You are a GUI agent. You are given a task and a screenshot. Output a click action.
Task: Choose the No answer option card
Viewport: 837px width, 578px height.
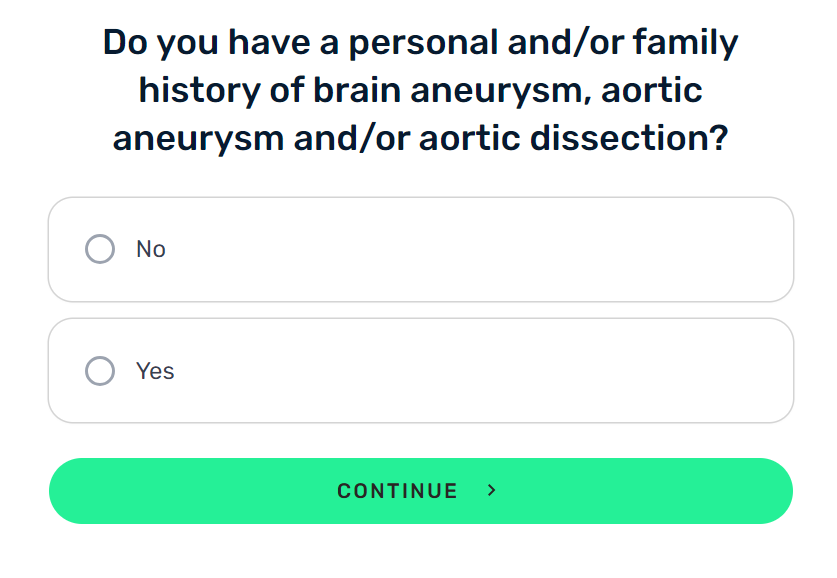pos(421,249)
